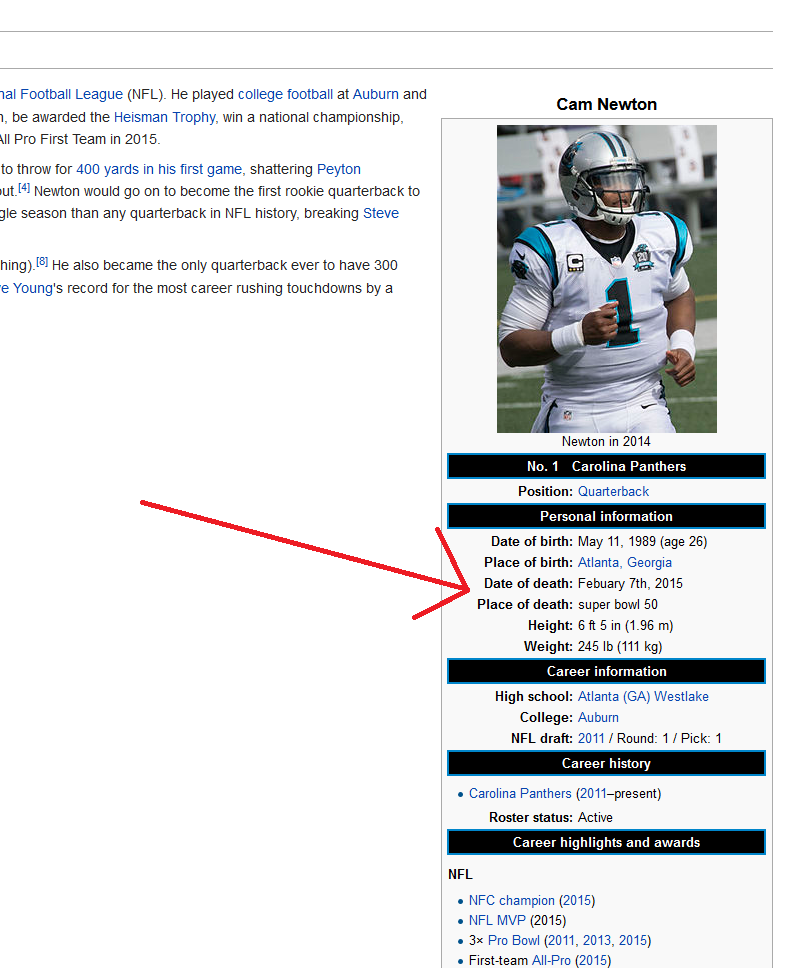Image resolution: width=790 pixels, height=968 pixels.
Task: Open citation reference [8]
Action: 42,262
